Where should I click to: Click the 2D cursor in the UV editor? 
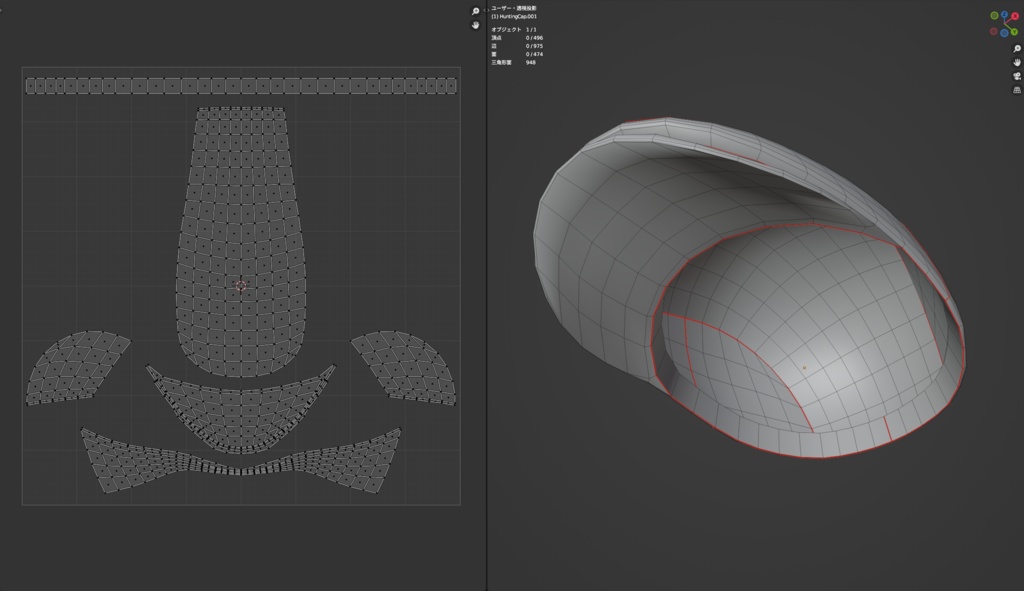point(240,285)
